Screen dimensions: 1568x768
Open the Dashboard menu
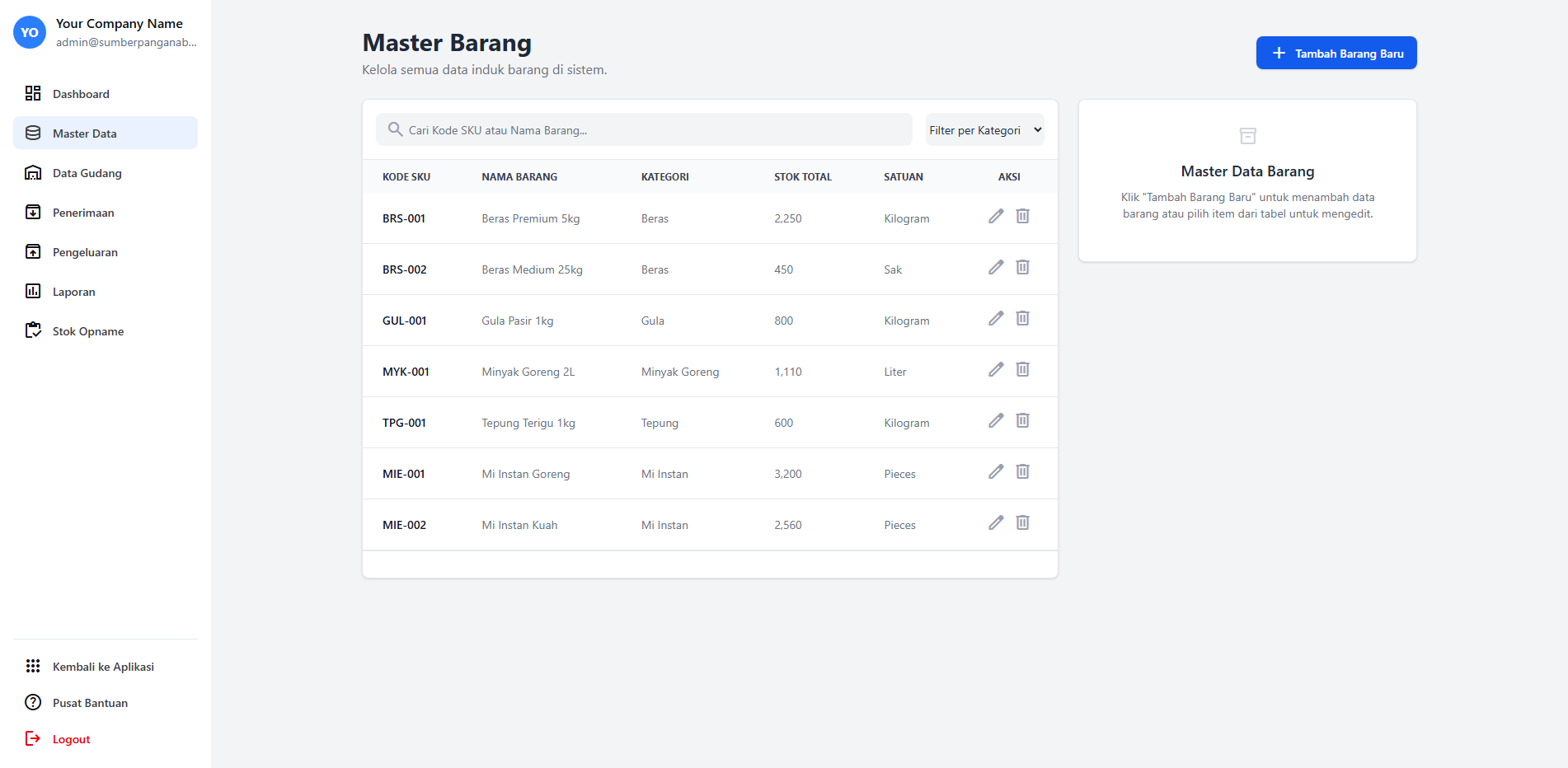coord(81,94)
